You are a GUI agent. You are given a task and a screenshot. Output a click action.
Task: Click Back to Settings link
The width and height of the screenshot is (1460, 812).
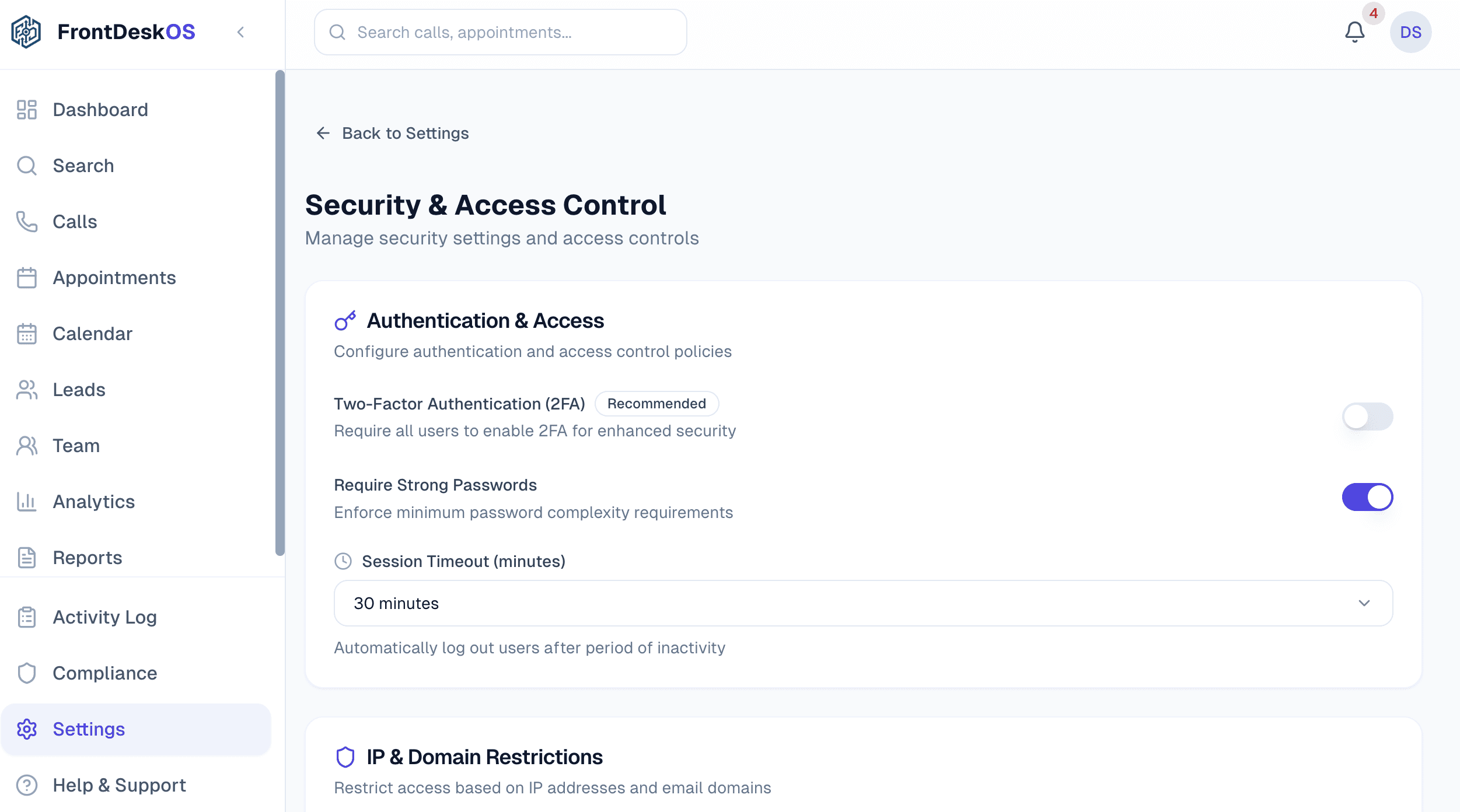click(x=392, y=133)
